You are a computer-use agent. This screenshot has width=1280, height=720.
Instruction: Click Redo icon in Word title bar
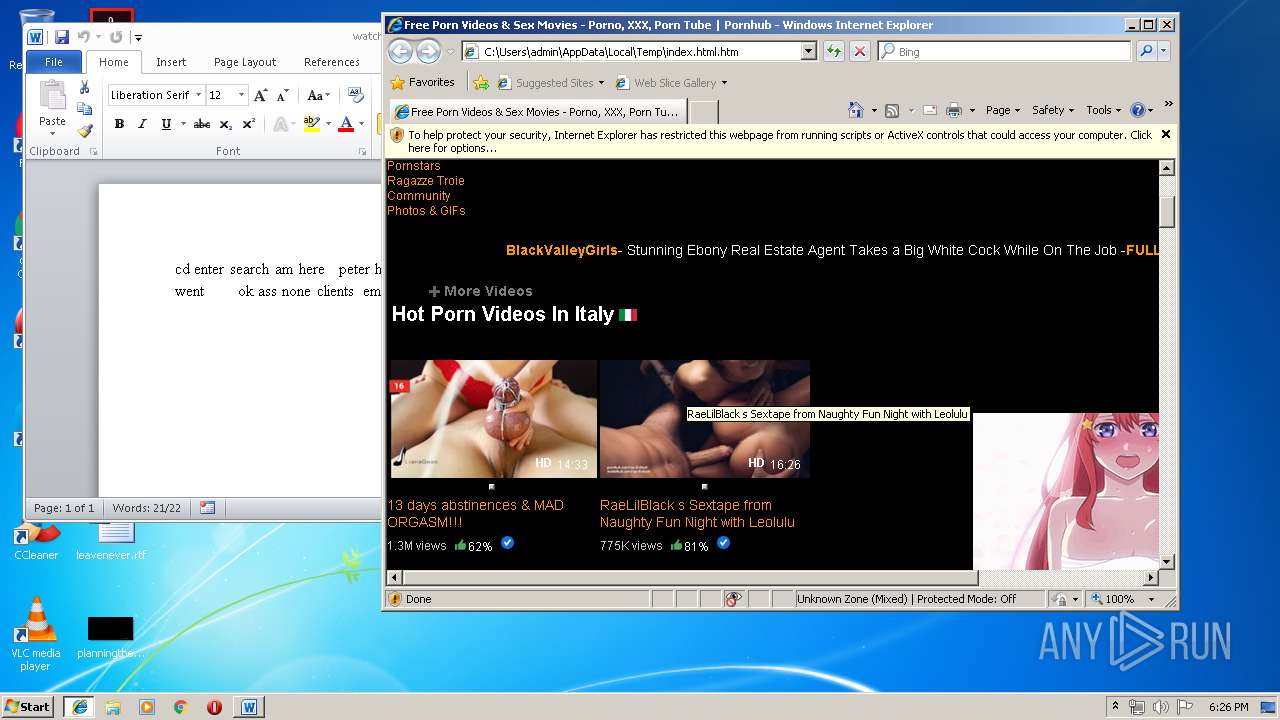point(116,37)
